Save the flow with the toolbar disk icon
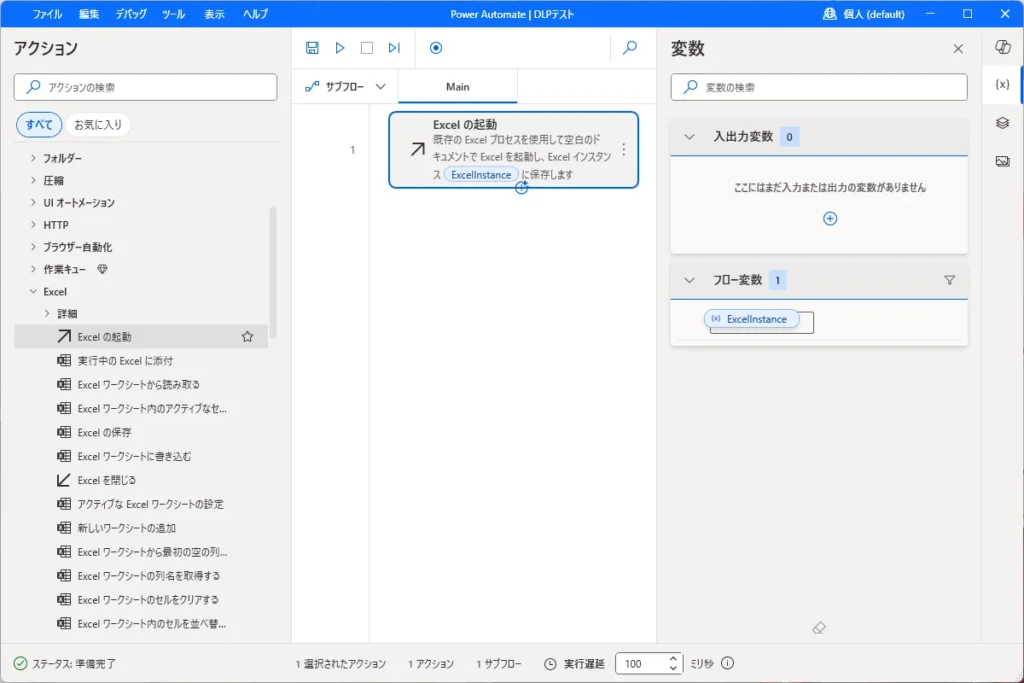Image resolution: width=1024 pixels, height=683 pixels. pos(312,48)
